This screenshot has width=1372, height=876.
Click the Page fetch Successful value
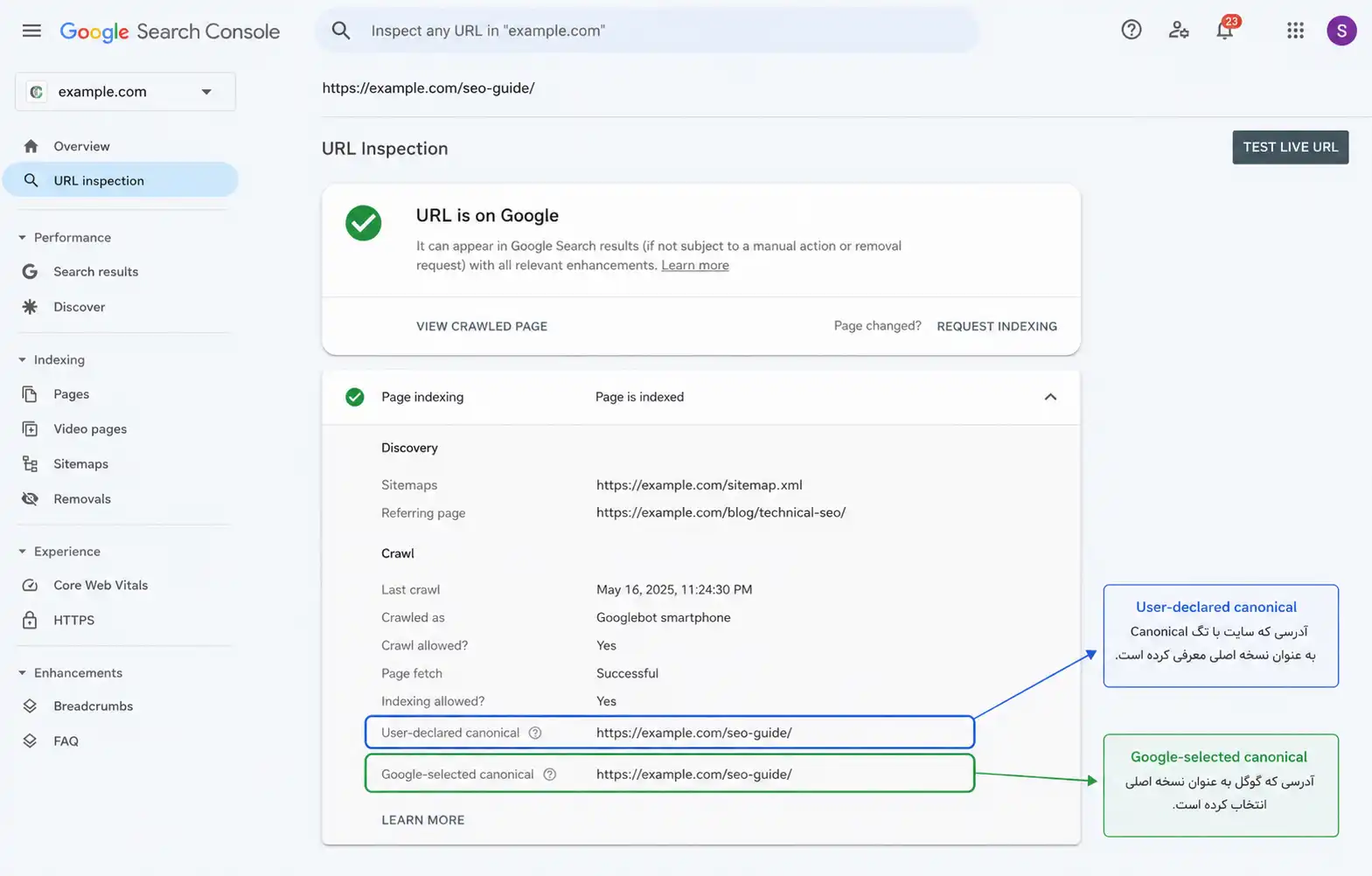(628, 674)
